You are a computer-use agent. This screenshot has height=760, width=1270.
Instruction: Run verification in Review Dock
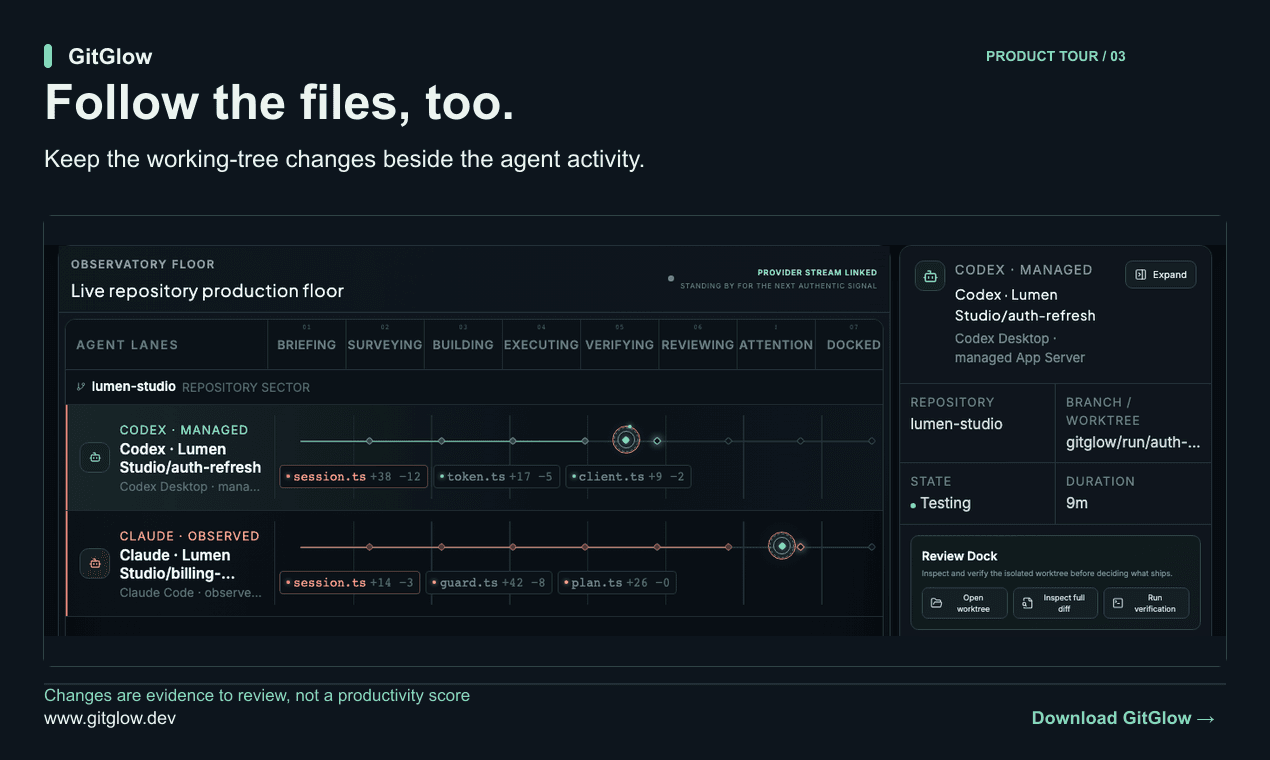(1146, 603)
